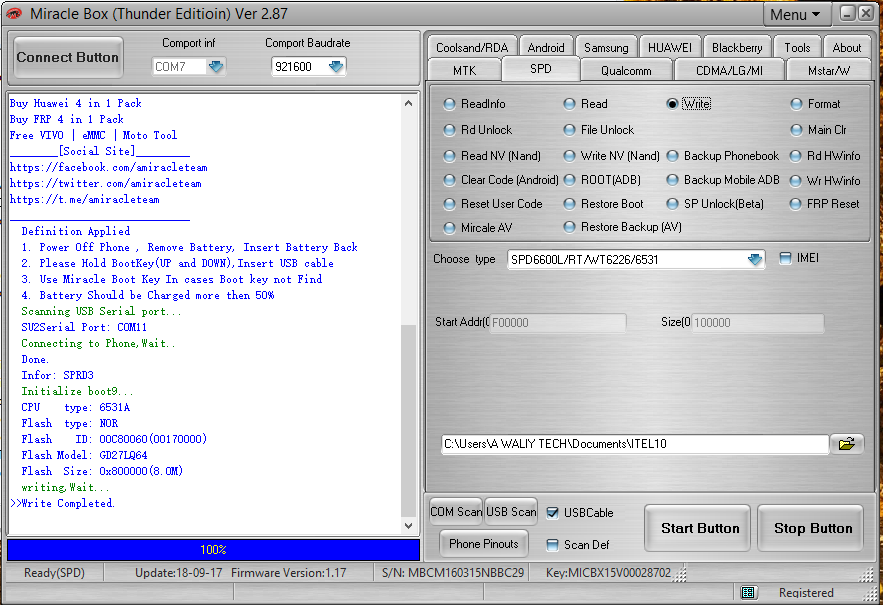Image resolution: width=883 pixels, height=605 pixels.
Task: Click the Miracle Box red logo icon
Action: tap(13, 14)
